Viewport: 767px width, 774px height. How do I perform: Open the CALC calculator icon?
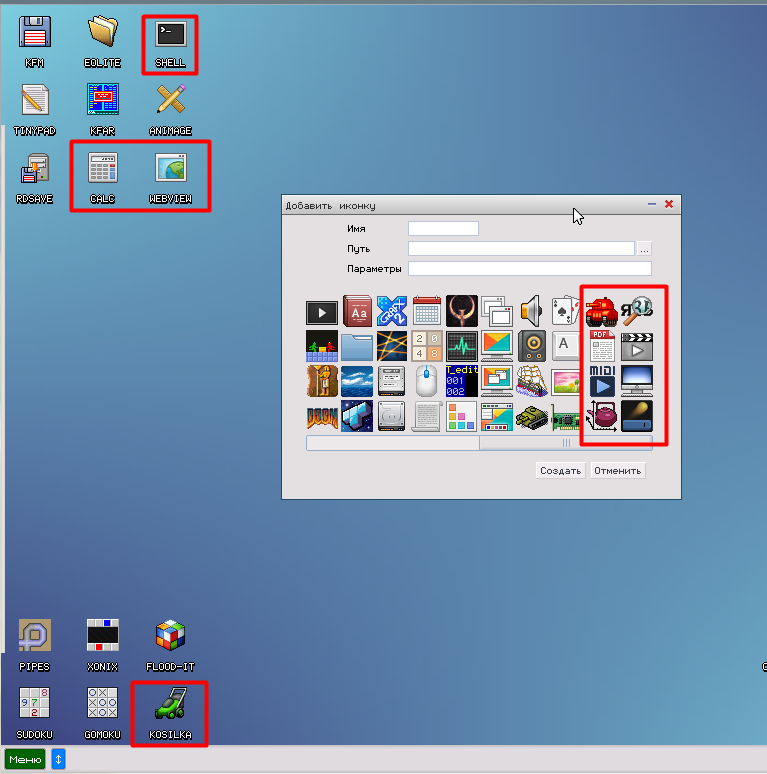point(103,178)
